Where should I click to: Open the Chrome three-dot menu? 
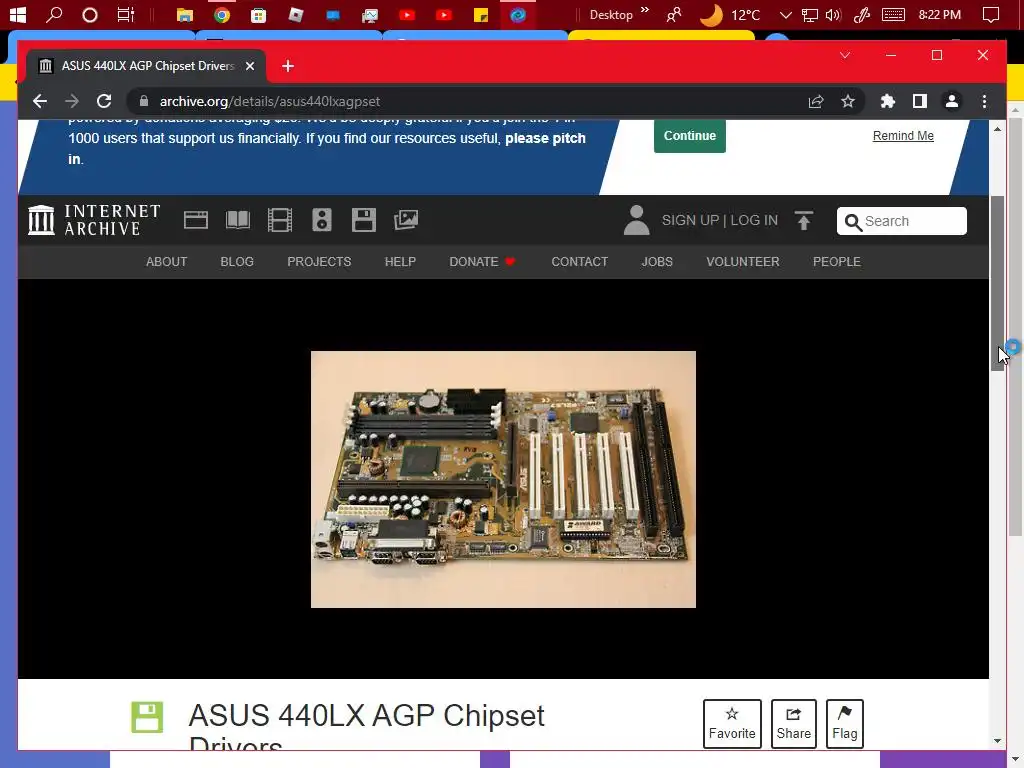click(984, 101)
